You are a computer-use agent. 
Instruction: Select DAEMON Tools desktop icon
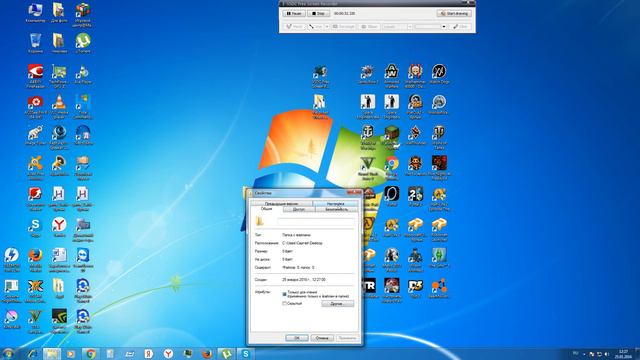click(x=11, y=260)
